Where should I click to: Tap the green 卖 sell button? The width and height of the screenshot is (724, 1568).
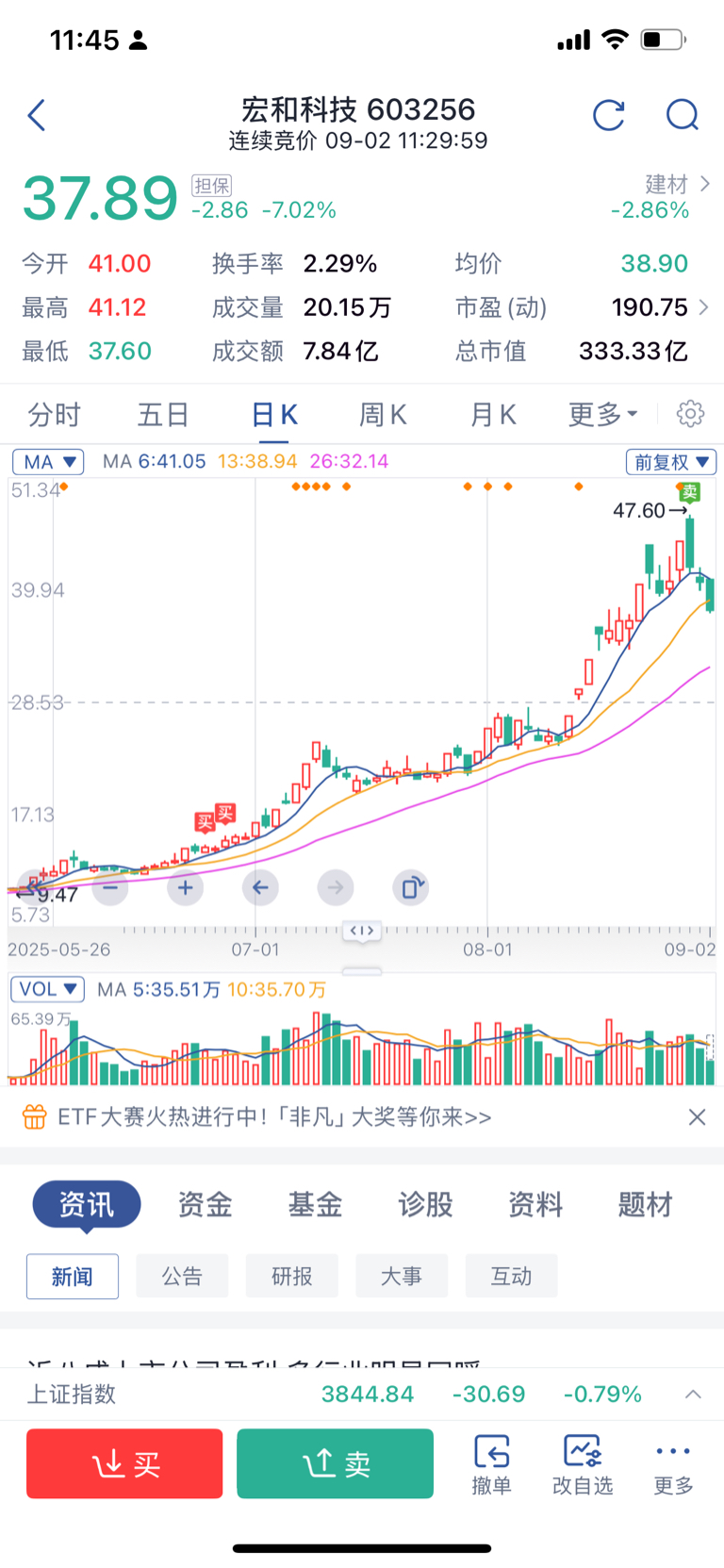point(335,1463)
